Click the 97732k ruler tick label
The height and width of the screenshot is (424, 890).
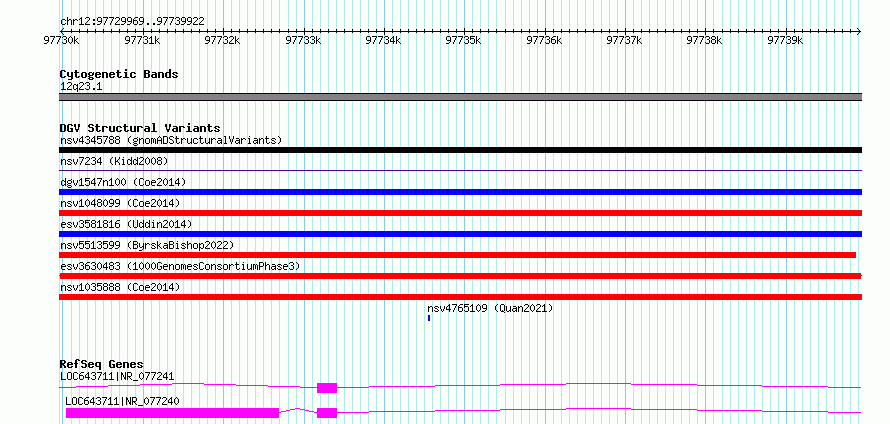click(x=222, y=41)
